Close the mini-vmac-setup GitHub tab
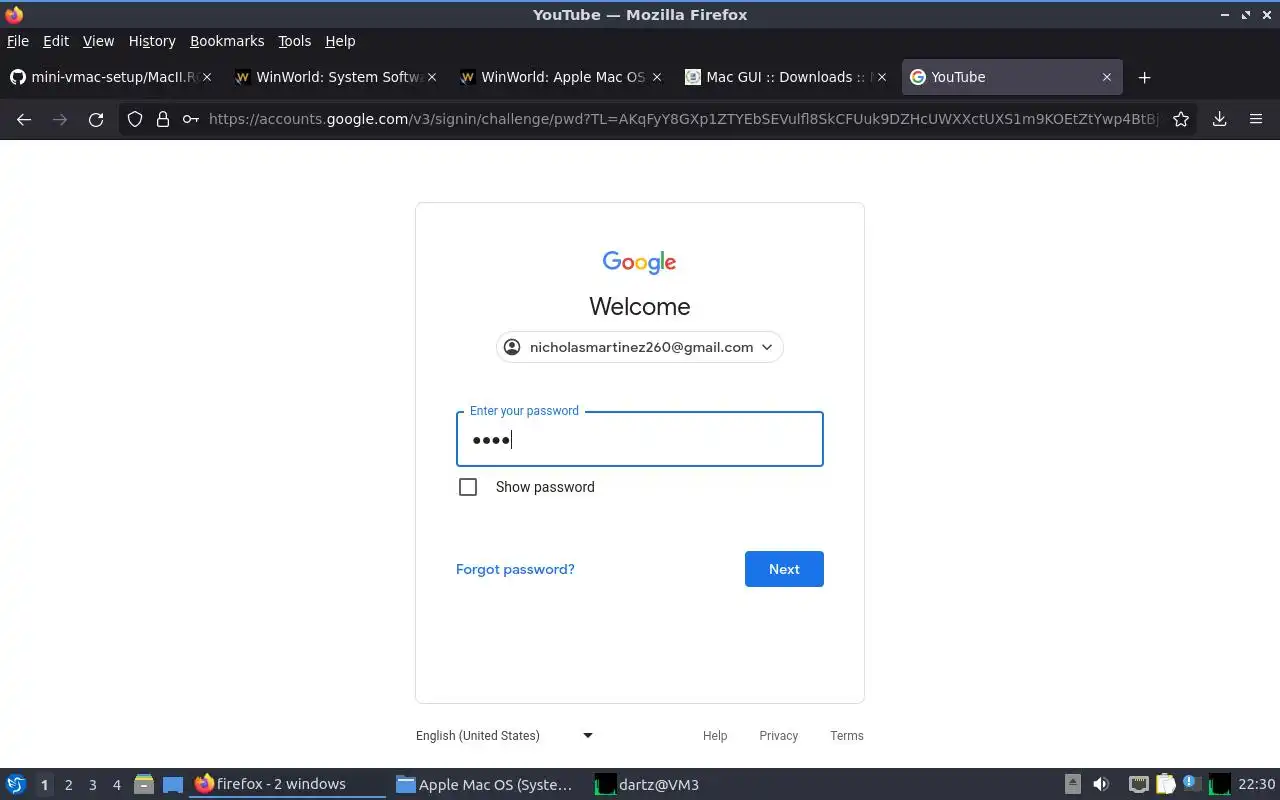 (x=207, y=77)
